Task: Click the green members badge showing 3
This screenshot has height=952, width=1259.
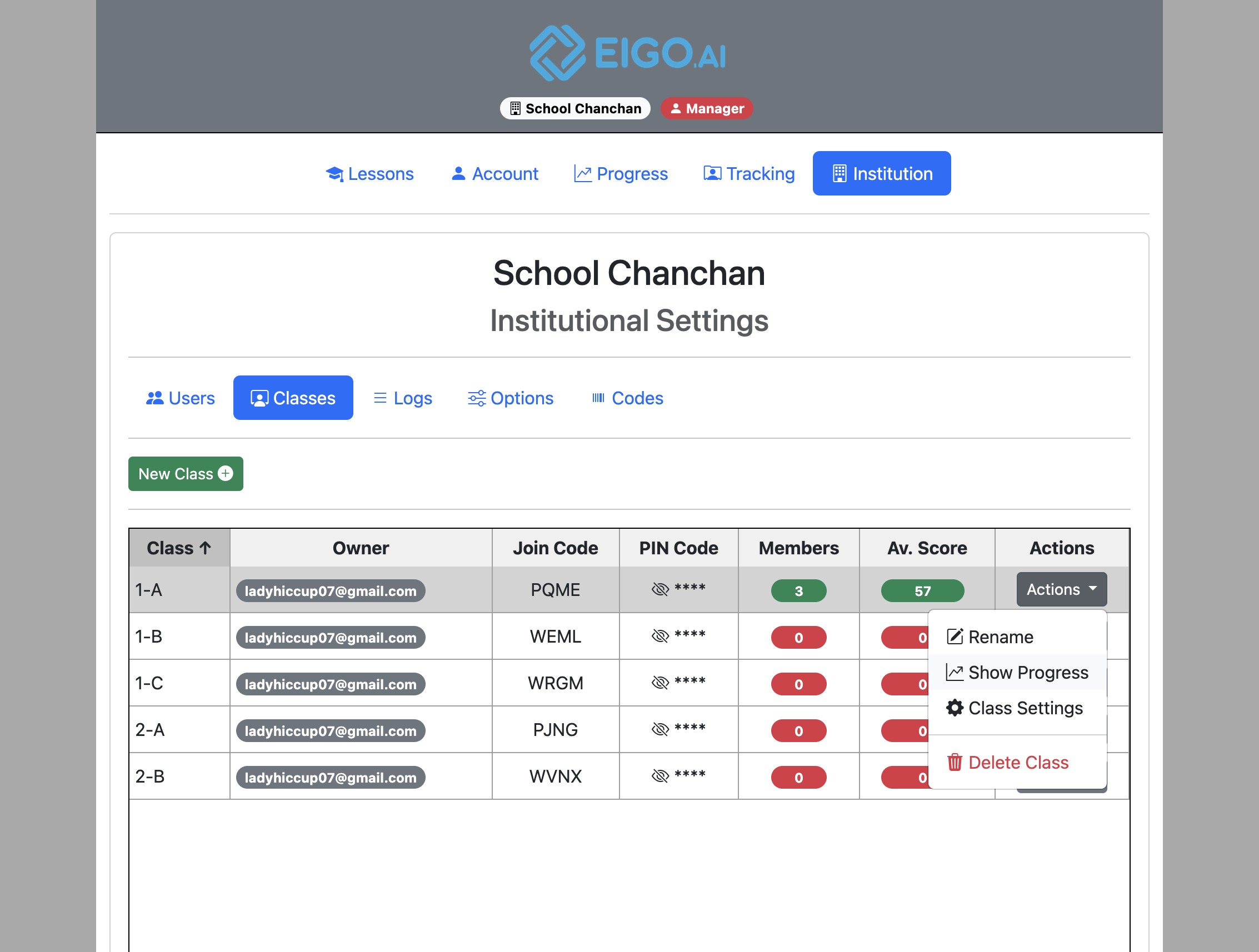Action: point(798,590)
